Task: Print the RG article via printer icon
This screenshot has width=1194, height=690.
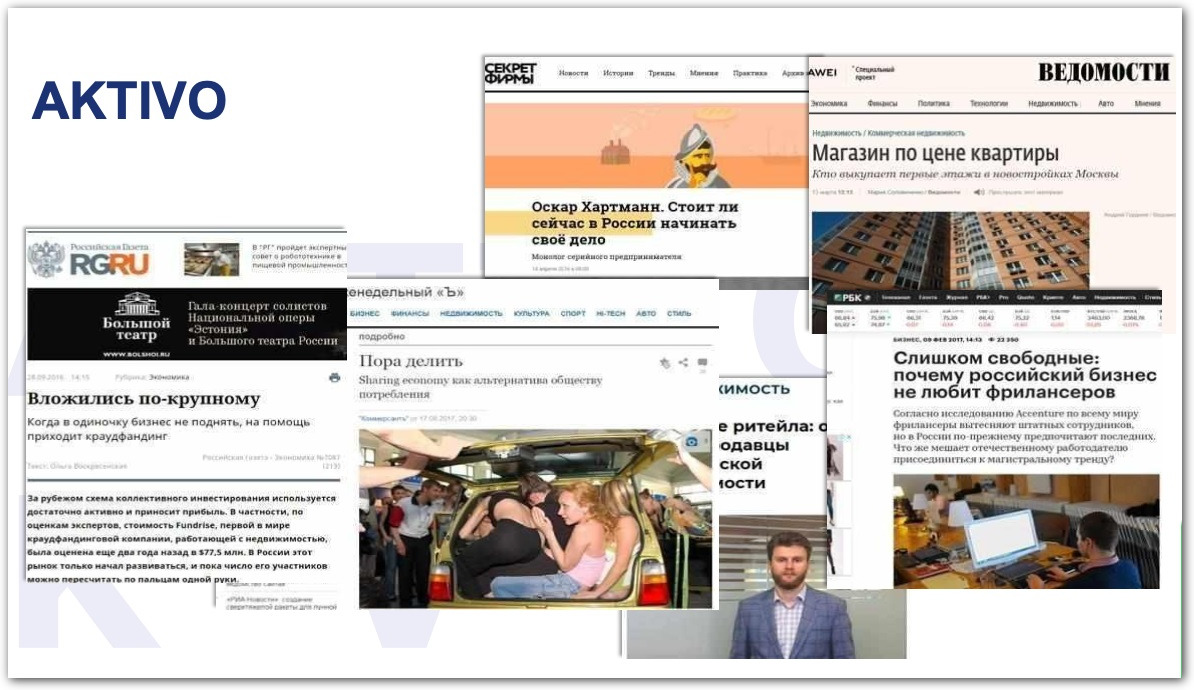Action: [x=334, y=378]
